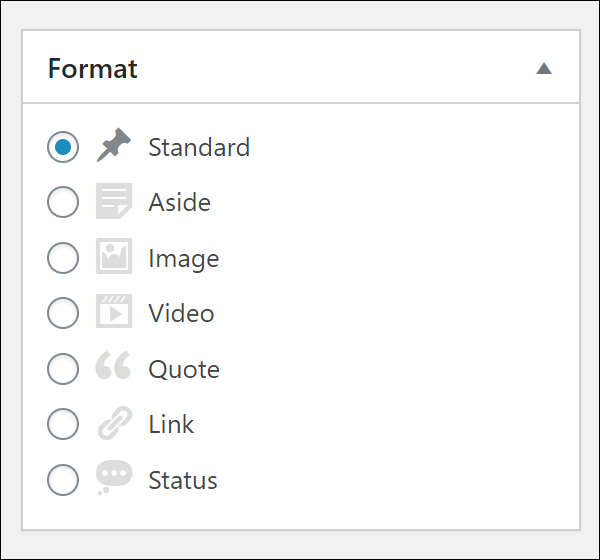Click the Image format picture icon

tap(114, 256)
